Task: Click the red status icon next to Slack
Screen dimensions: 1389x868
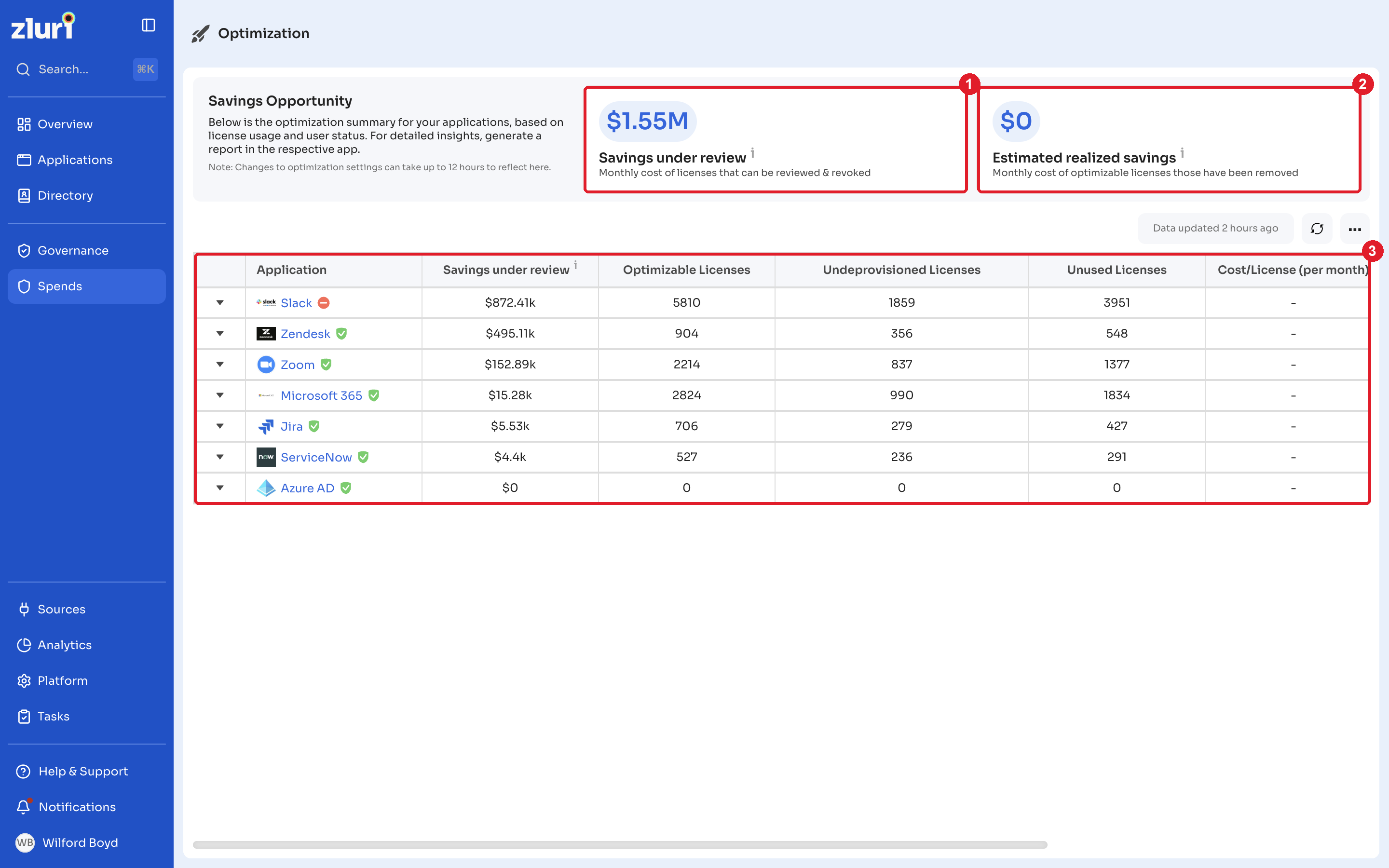Action: [x=324, y=302]
